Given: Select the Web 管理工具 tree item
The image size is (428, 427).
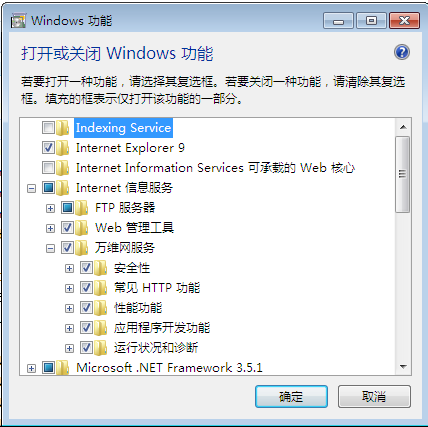Looking at the screenshot, I should 134,228.
